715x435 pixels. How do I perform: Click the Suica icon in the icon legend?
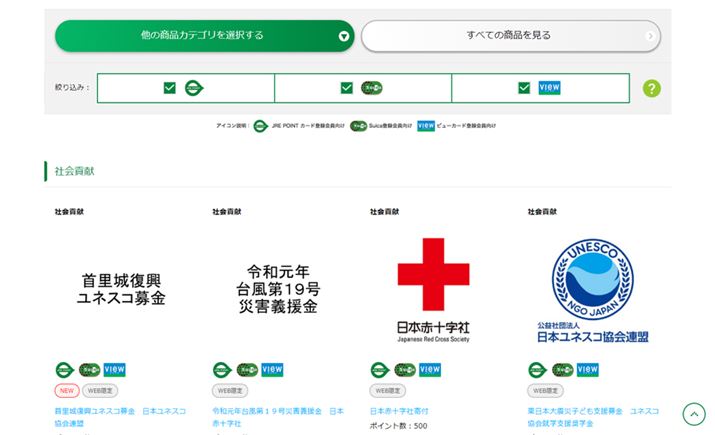(x=358, y=126)
